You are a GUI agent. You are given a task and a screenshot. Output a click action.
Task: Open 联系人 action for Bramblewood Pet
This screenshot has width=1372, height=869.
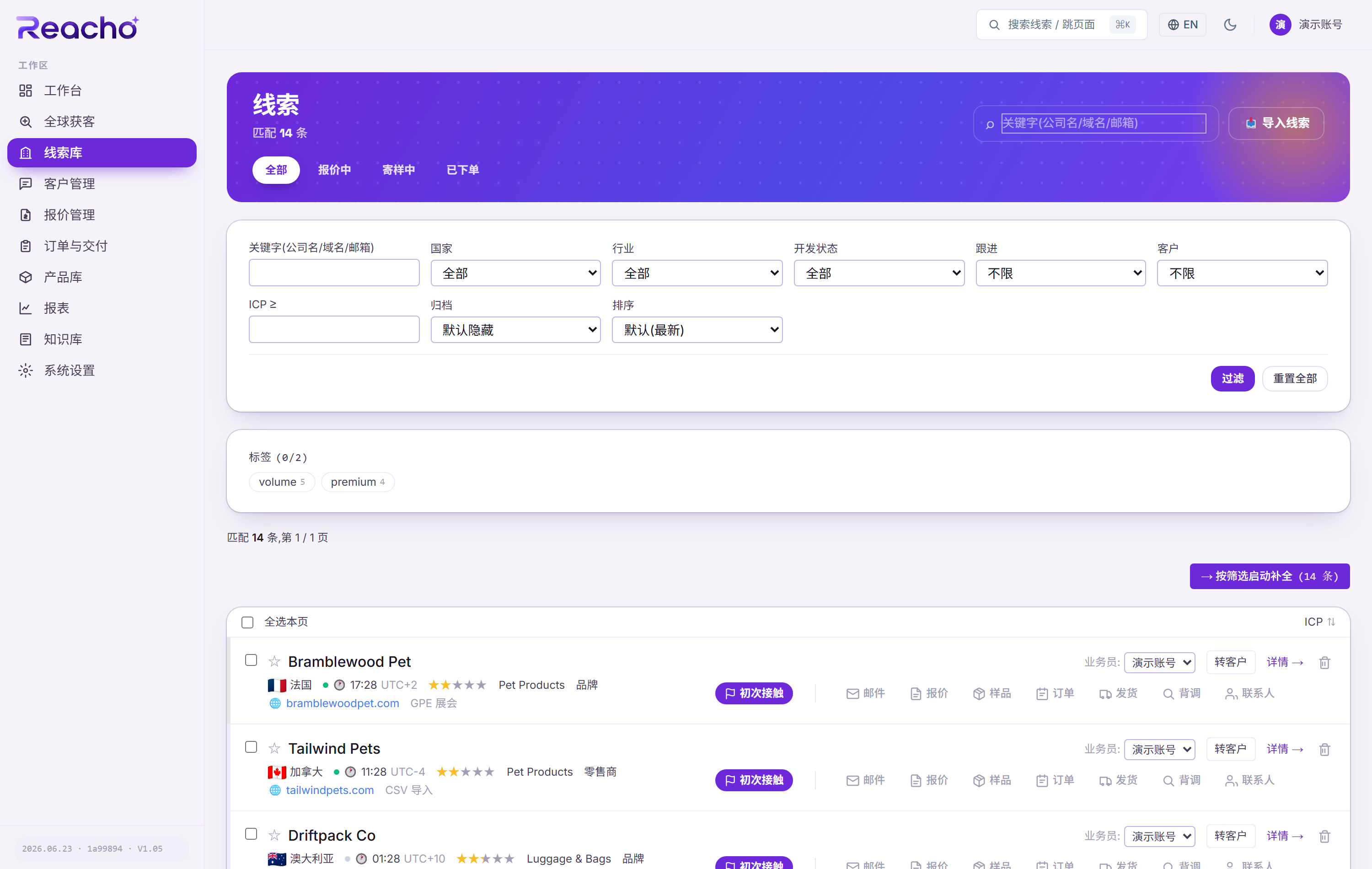point(1249,693)
